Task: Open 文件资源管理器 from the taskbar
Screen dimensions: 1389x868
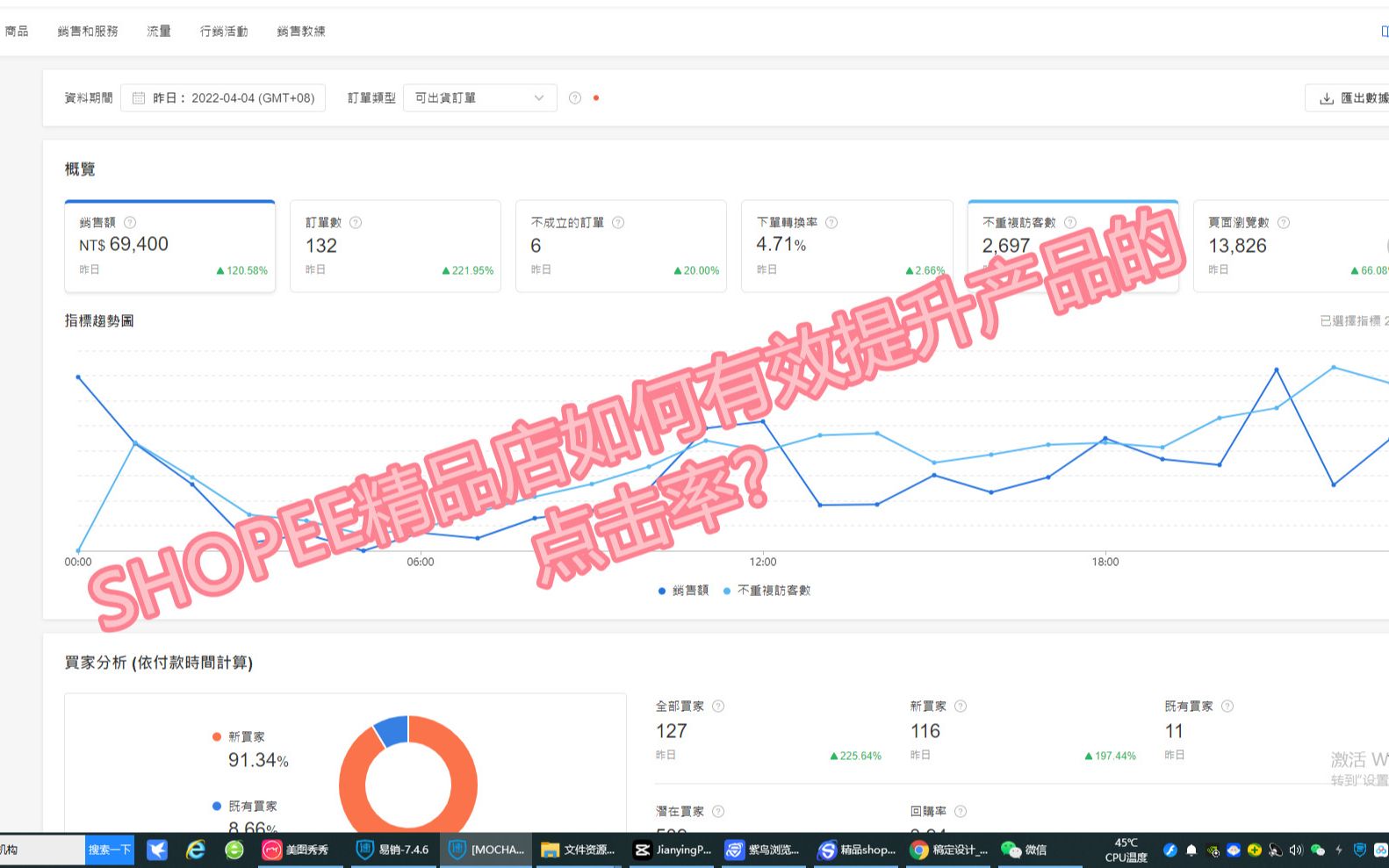Action: coord(579,850)
